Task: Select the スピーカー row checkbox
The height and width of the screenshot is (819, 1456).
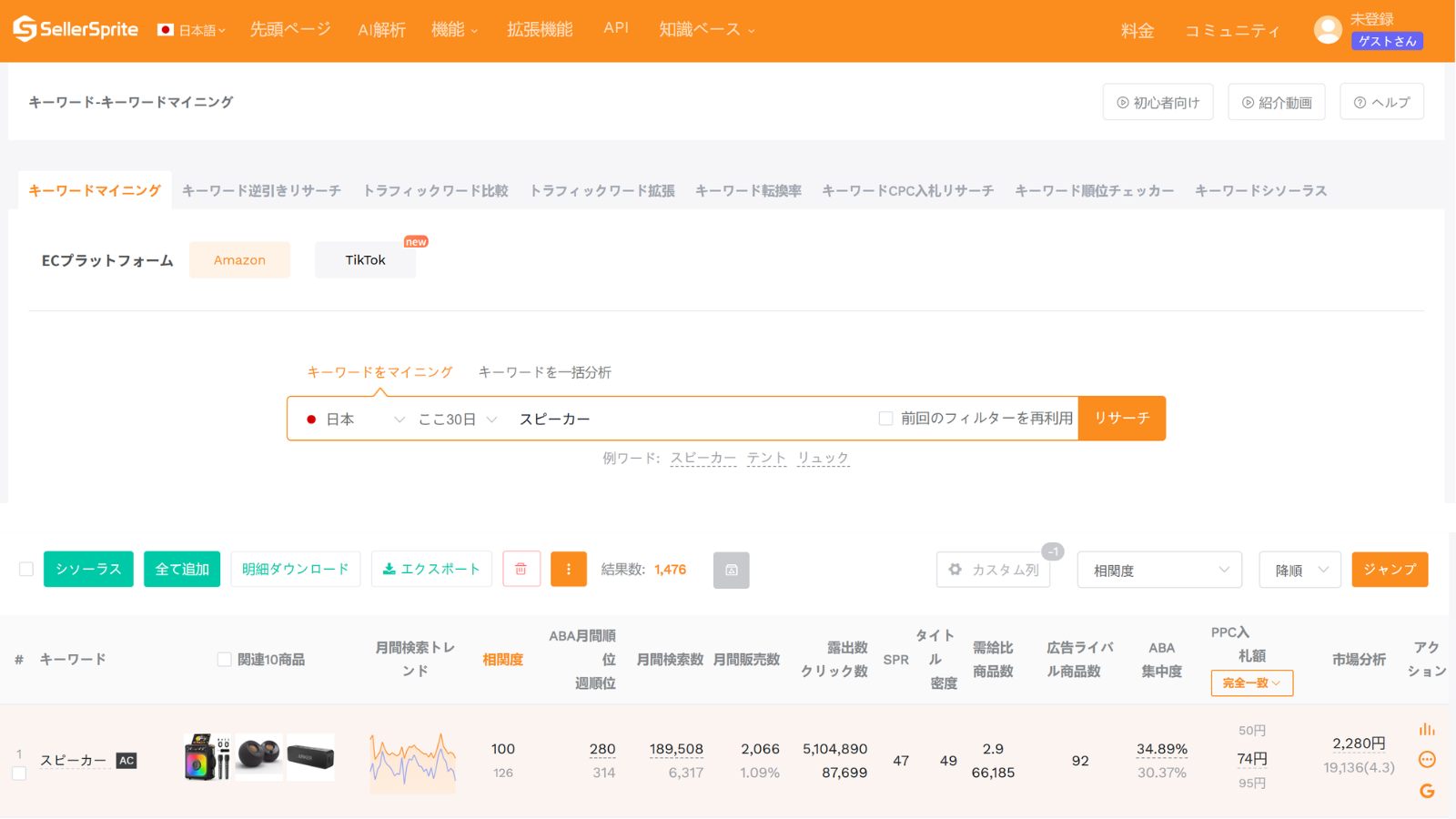Action: (x=19, y=773)
